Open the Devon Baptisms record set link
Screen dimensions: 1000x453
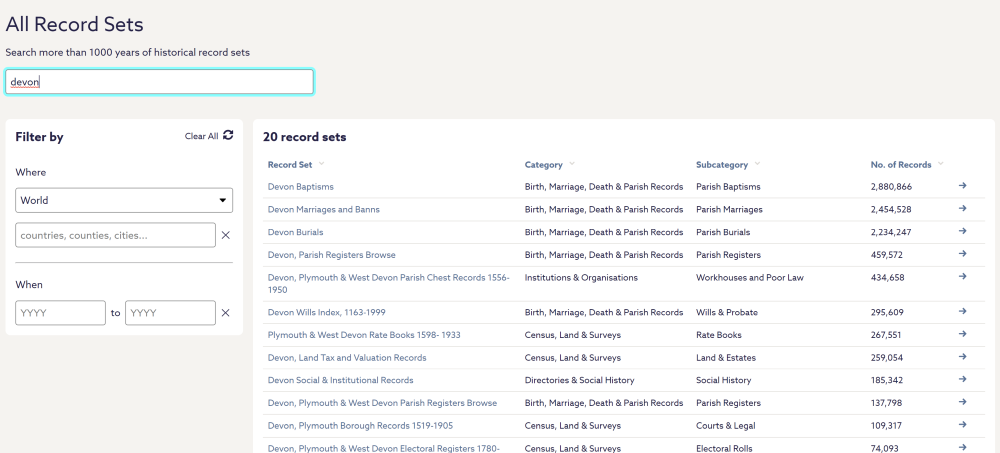click(x=300, y=187)
